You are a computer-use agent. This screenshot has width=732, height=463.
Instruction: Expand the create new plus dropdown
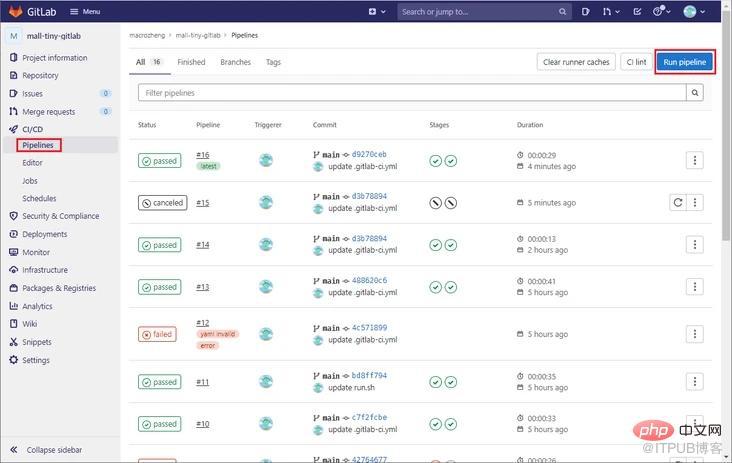[x=377, y=12]
